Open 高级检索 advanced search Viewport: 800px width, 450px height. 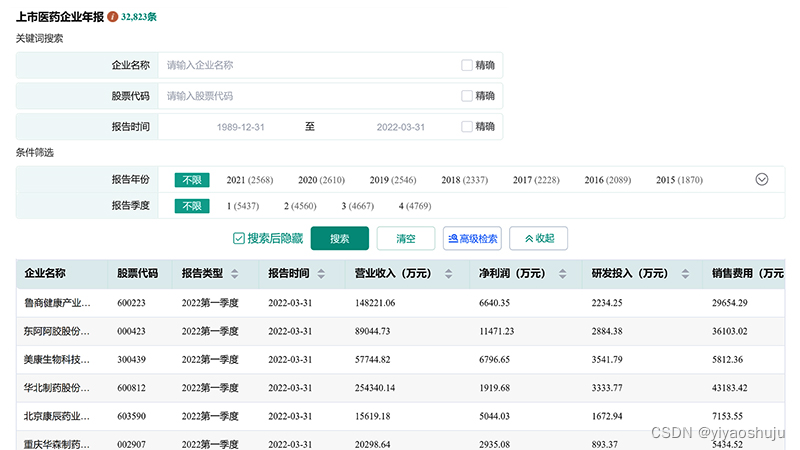[x=472, y=238]
